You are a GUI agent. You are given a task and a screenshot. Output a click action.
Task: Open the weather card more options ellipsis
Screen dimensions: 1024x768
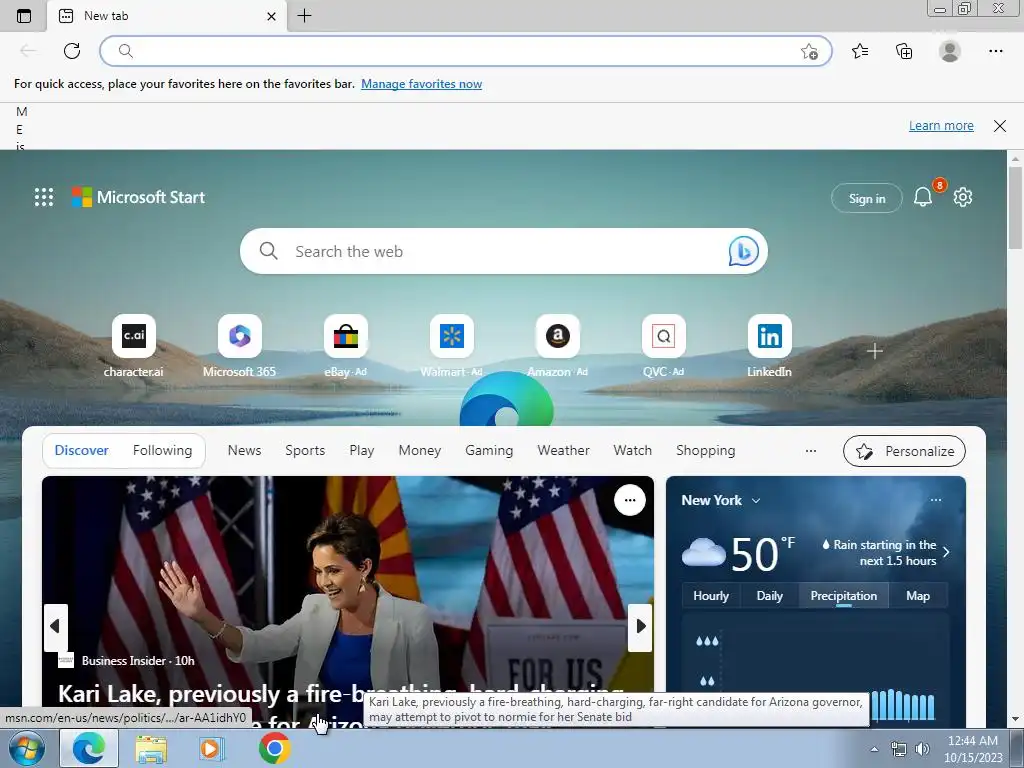click(x=936, y=500)
